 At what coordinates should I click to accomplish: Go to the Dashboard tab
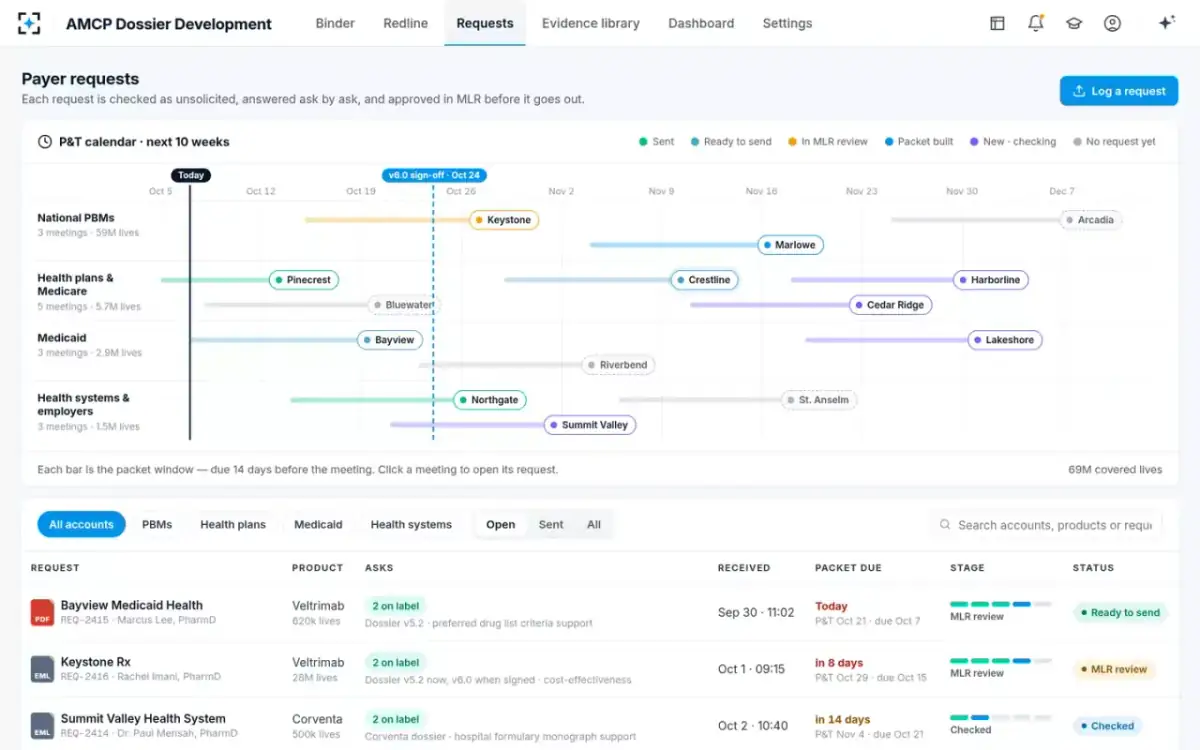pyautogui.click(x=701, y=23)
